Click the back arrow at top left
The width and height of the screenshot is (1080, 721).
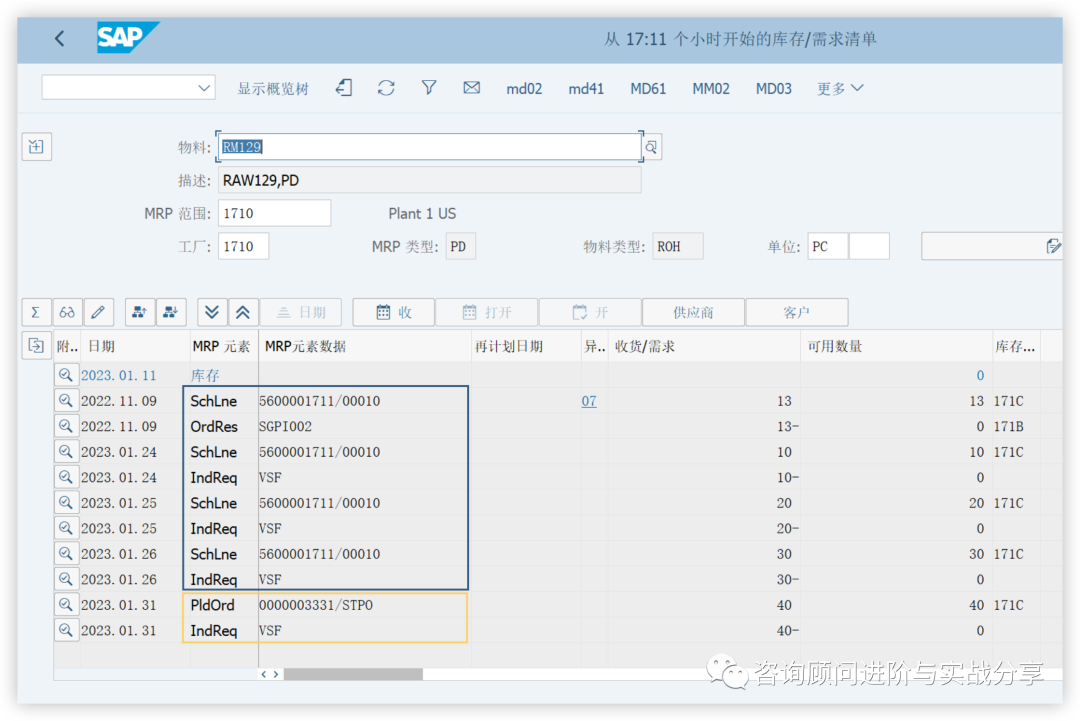tap(59, 38)
